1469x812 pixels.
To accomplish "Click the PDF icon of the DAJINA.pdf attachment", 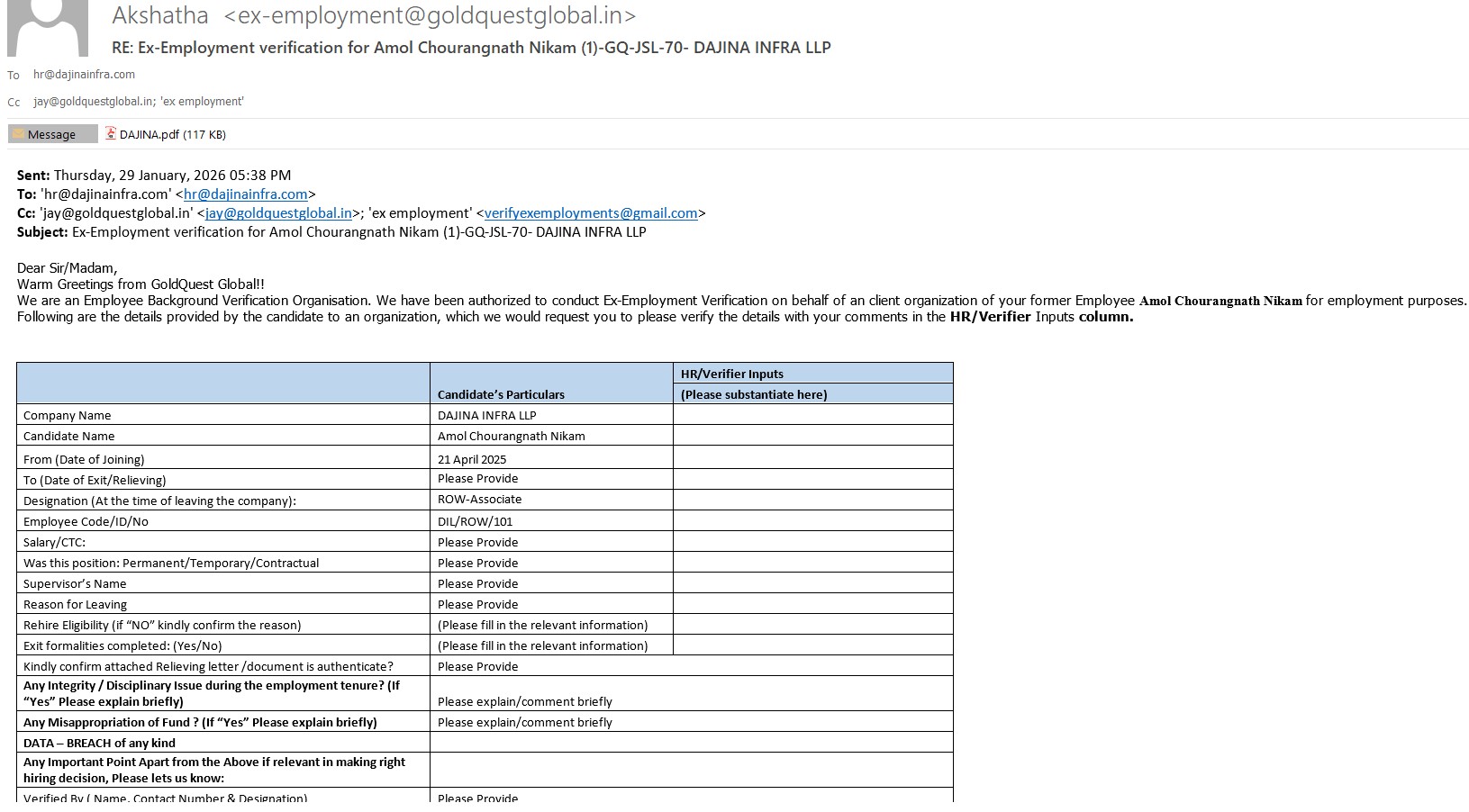I will click(x=111, y=134).
